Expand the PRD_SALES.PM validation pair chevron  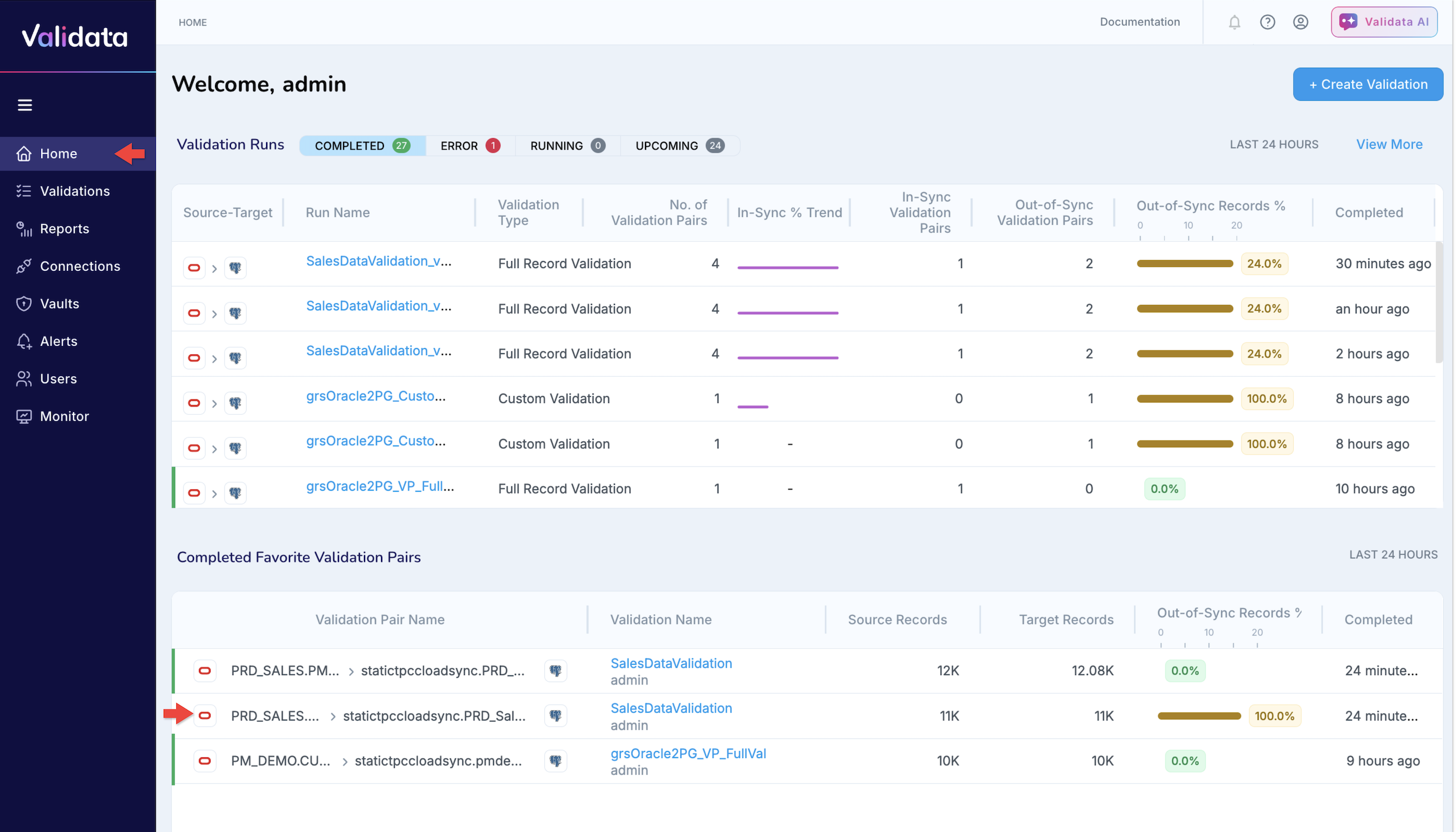click(x=350, y=671)
